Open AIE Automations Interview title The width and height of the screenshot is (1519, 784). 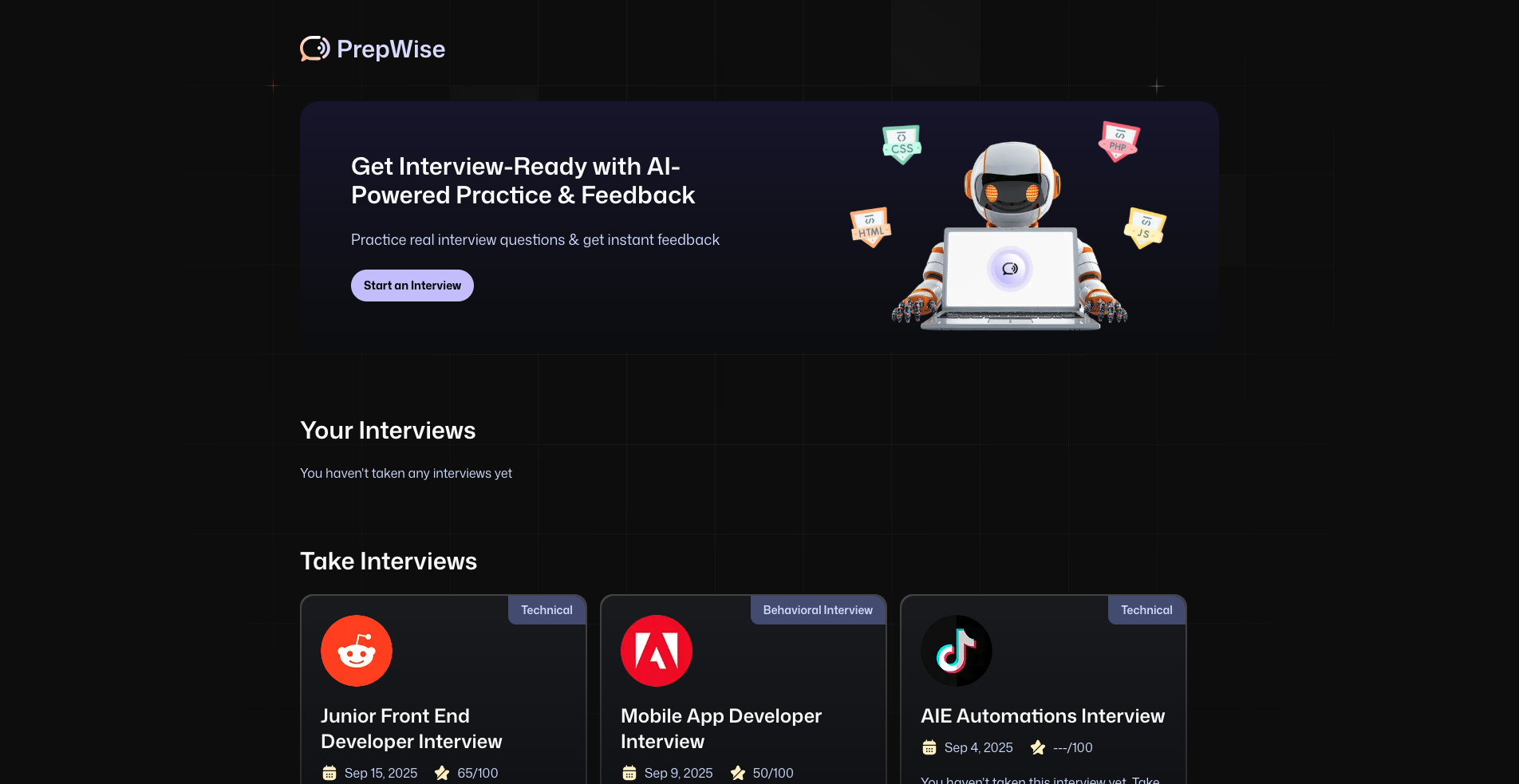[x=1043, y=716]
